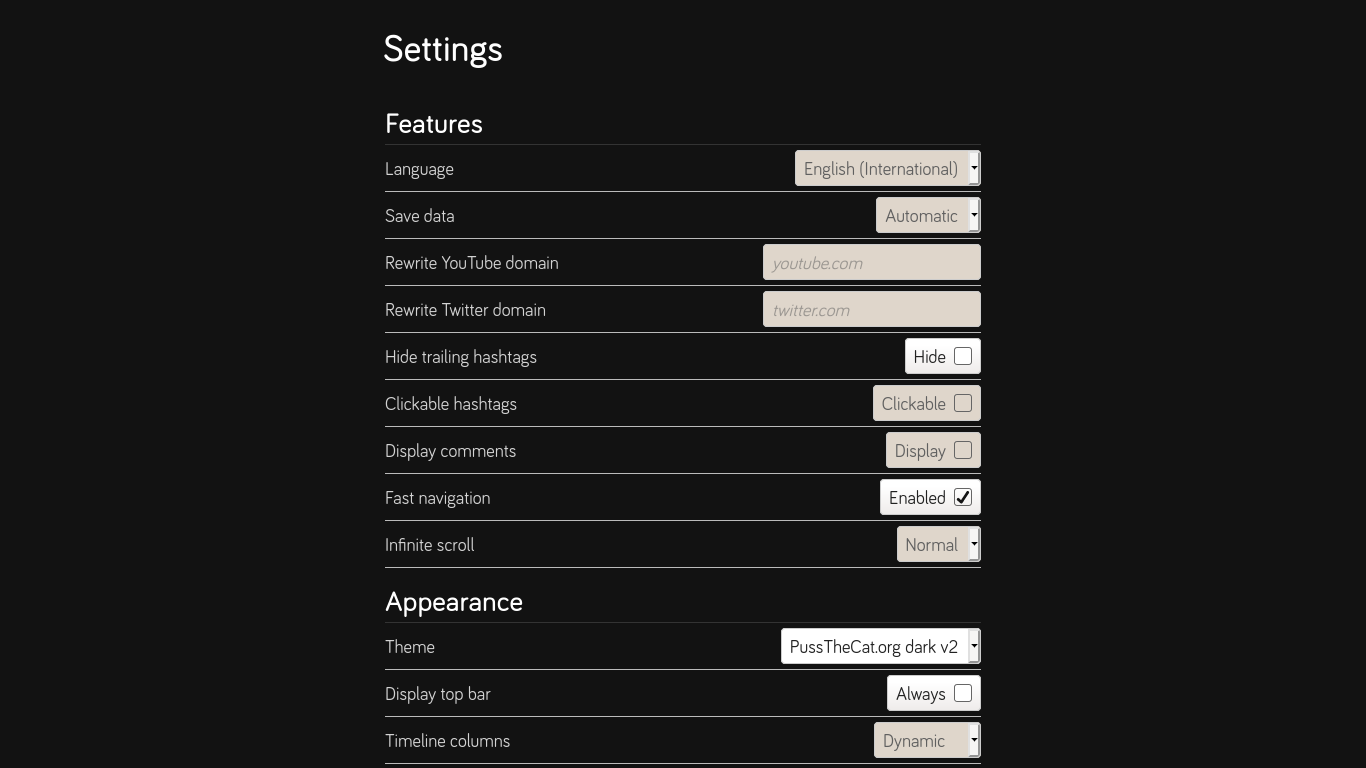The width and height of the screenshot is (1366, 768).
Task: Open the Language dropdown
Action: coord(887,168)
